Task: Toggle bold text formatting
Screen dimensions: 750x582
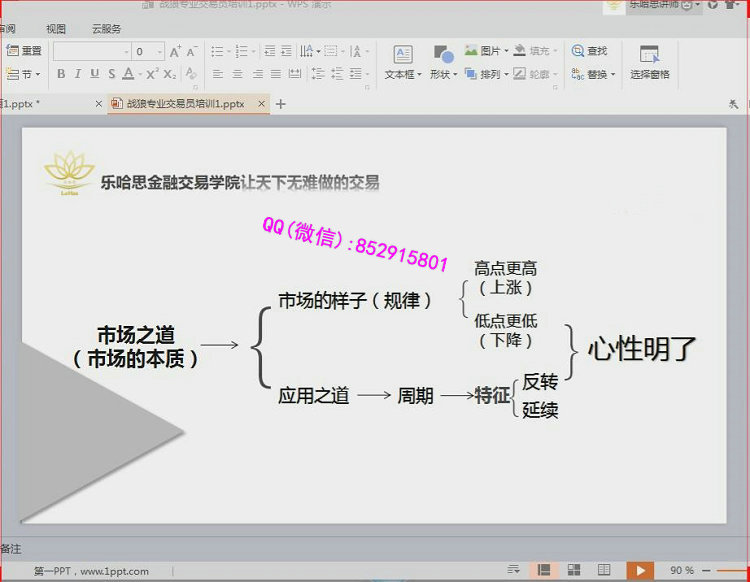Action: click(61, 74)
